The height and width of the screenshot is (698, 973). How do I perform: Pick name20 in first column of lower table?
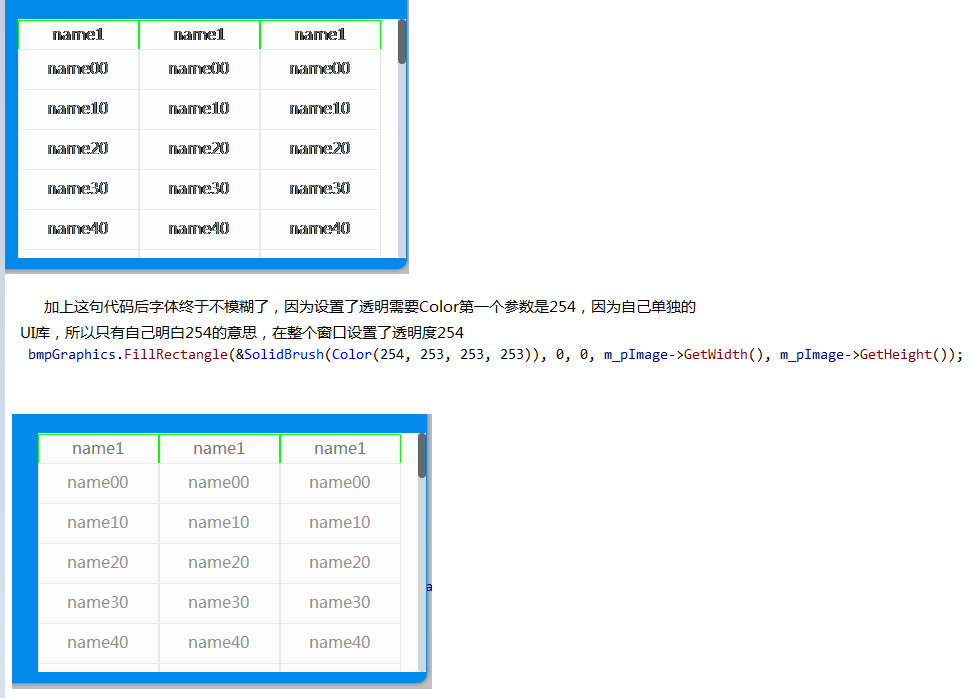(98, 563)
